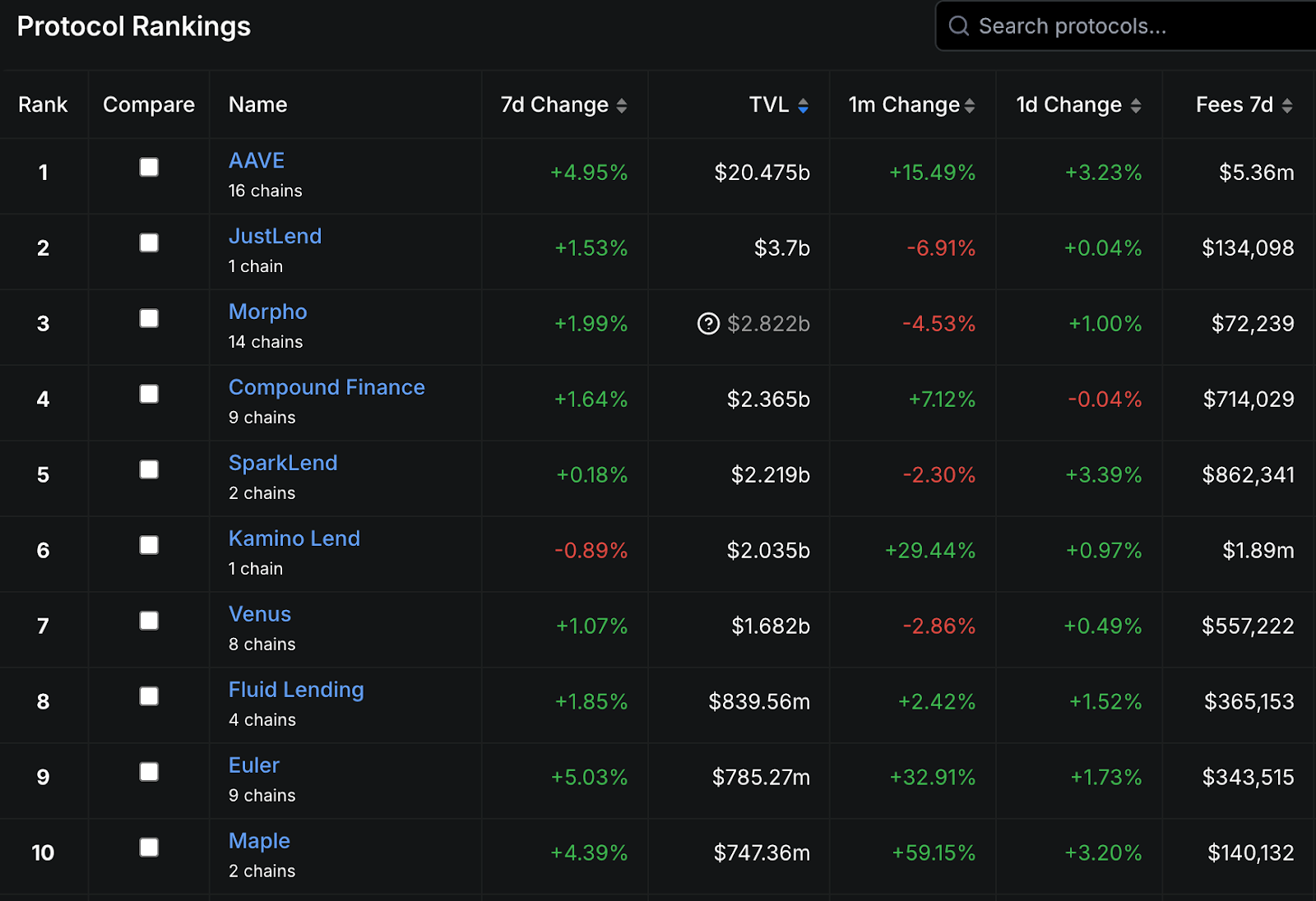Click Compound Finance TVL $2.365b
The height and width of the screenshot is (901, 1316).
coord(768,400)
